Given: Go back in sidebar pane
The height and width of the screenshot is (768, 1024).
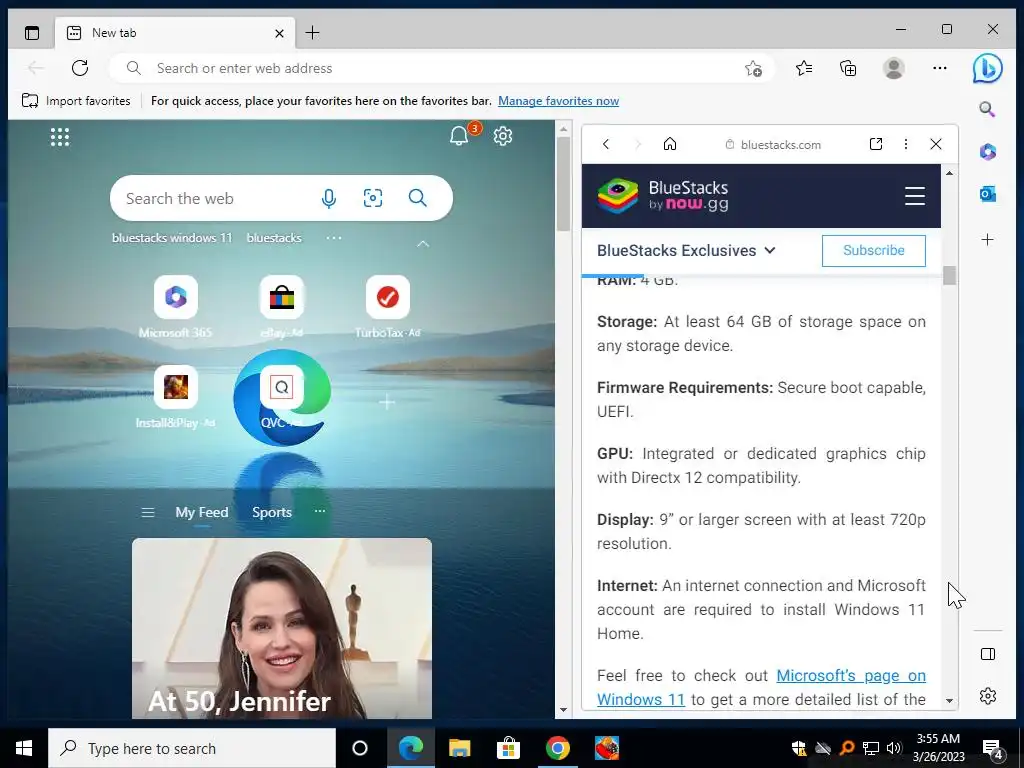Looking at the screenshot, I should (606, 144).
